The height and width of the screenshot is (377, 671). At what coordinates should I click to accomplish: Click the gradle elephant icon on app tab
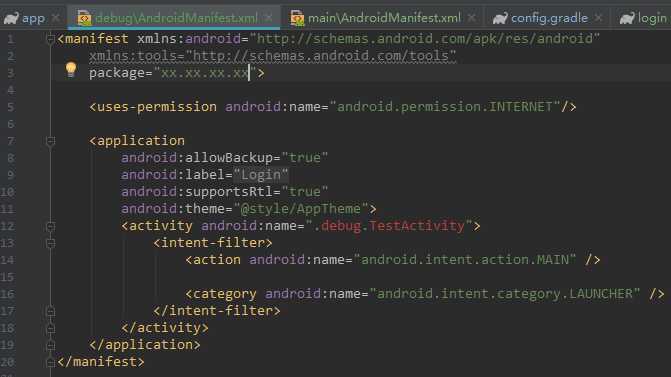tap(11, 18)
